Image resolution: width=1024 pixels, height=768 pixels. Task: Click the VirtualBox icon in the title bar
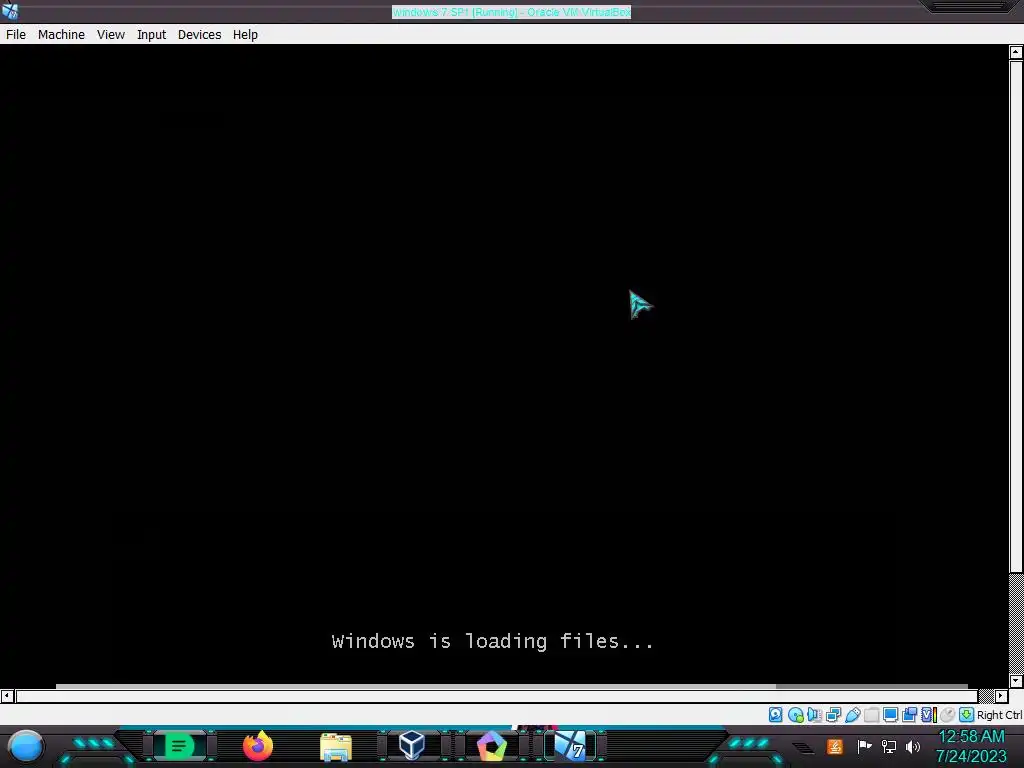pyautogui.click(x=10, y=11)
